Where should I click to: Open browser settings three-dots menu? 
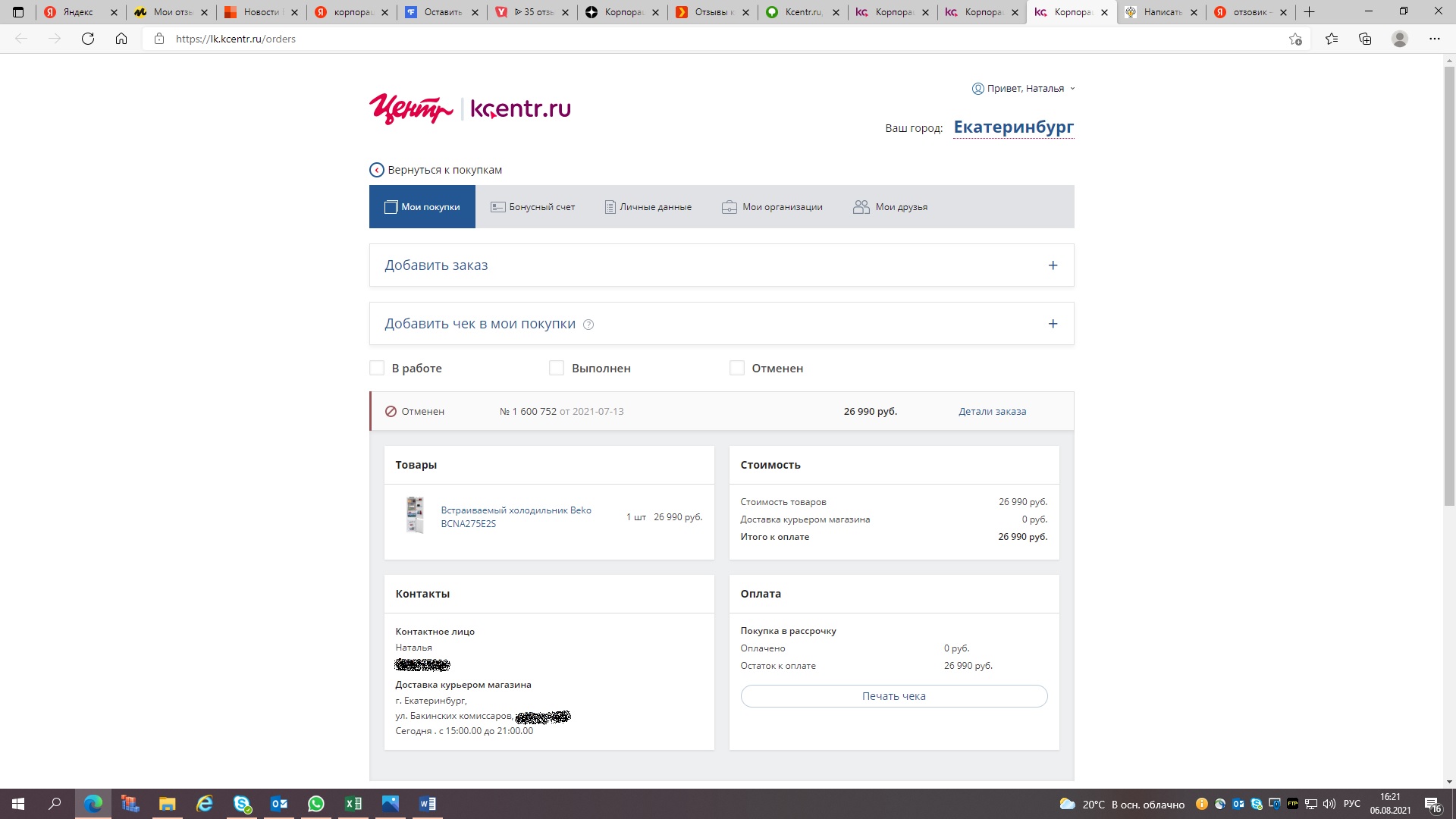1435,39
